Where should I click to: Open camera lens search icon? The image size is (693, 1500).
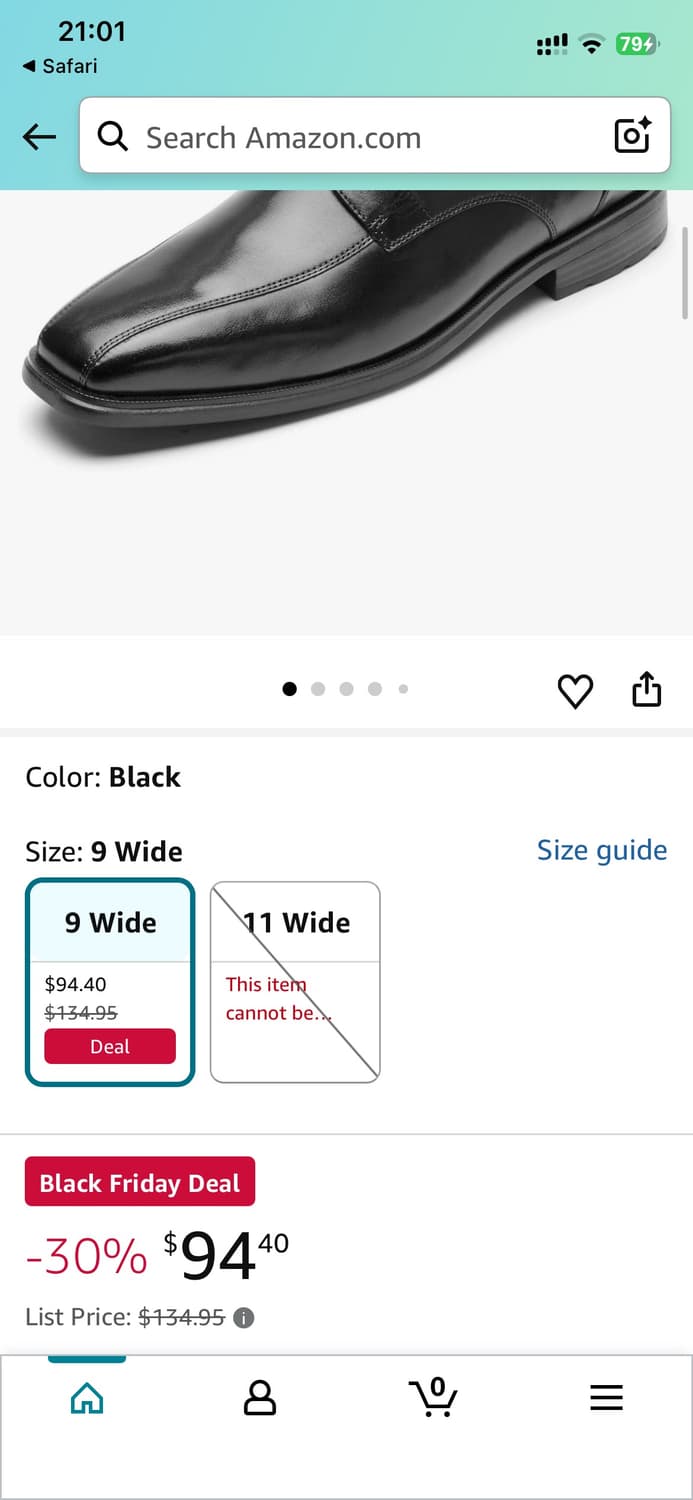click(x=632, y=136)
